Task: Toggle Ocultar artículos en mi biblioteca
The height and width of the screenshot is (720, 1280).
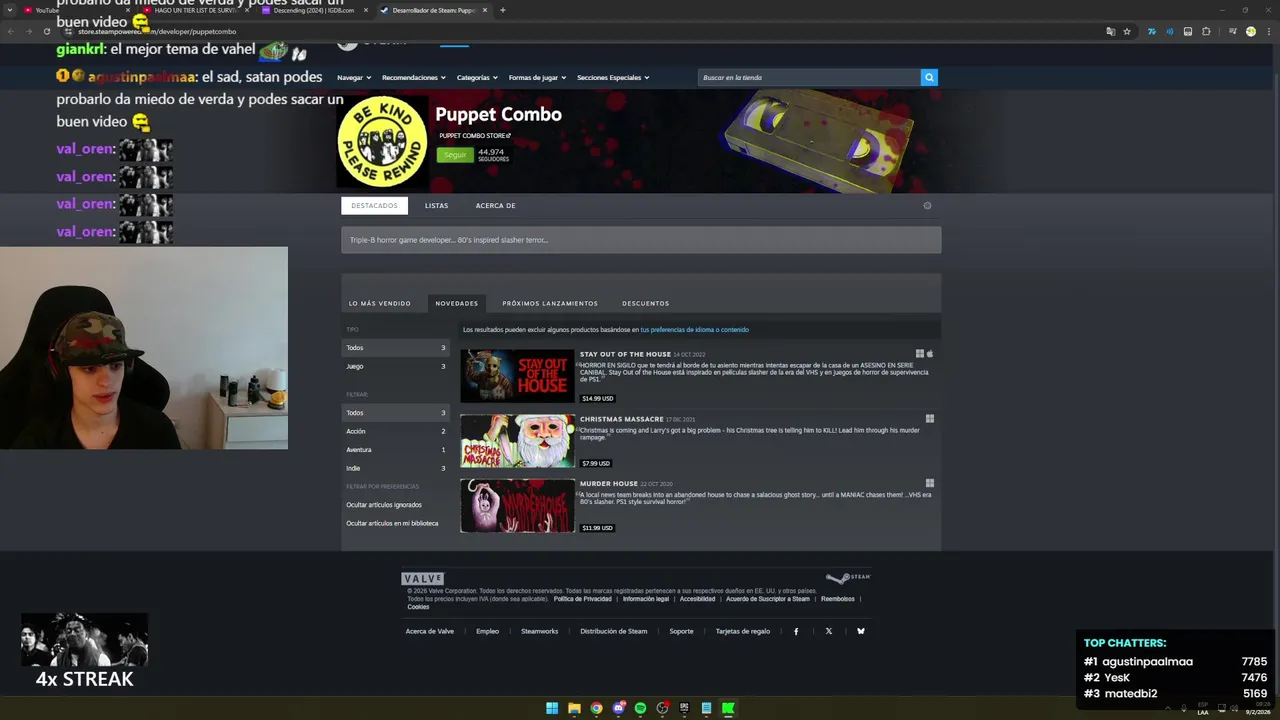Action: [392, 523]
